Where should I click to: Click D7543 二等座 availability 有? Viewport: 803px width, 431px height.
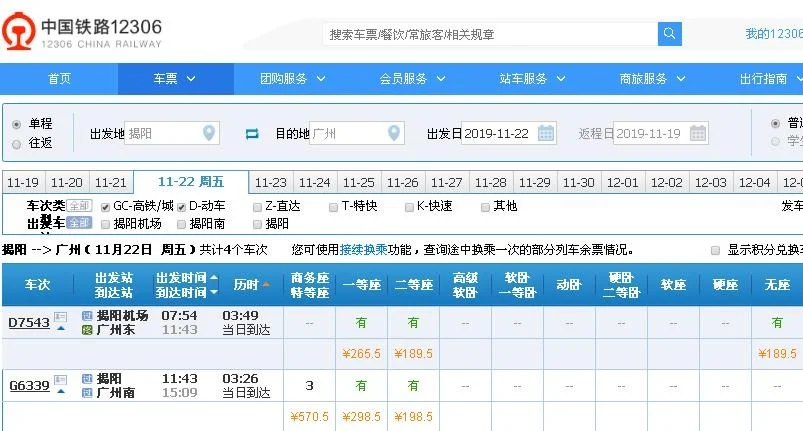pos(413,322)
